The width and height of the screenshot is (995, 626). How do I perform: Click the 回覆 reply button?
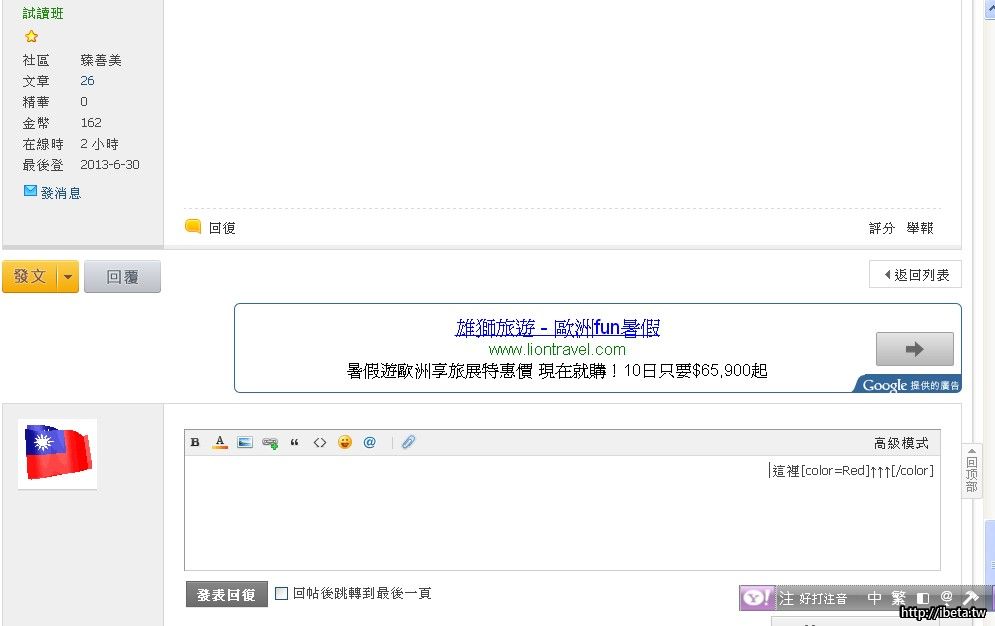coord(122,277)
